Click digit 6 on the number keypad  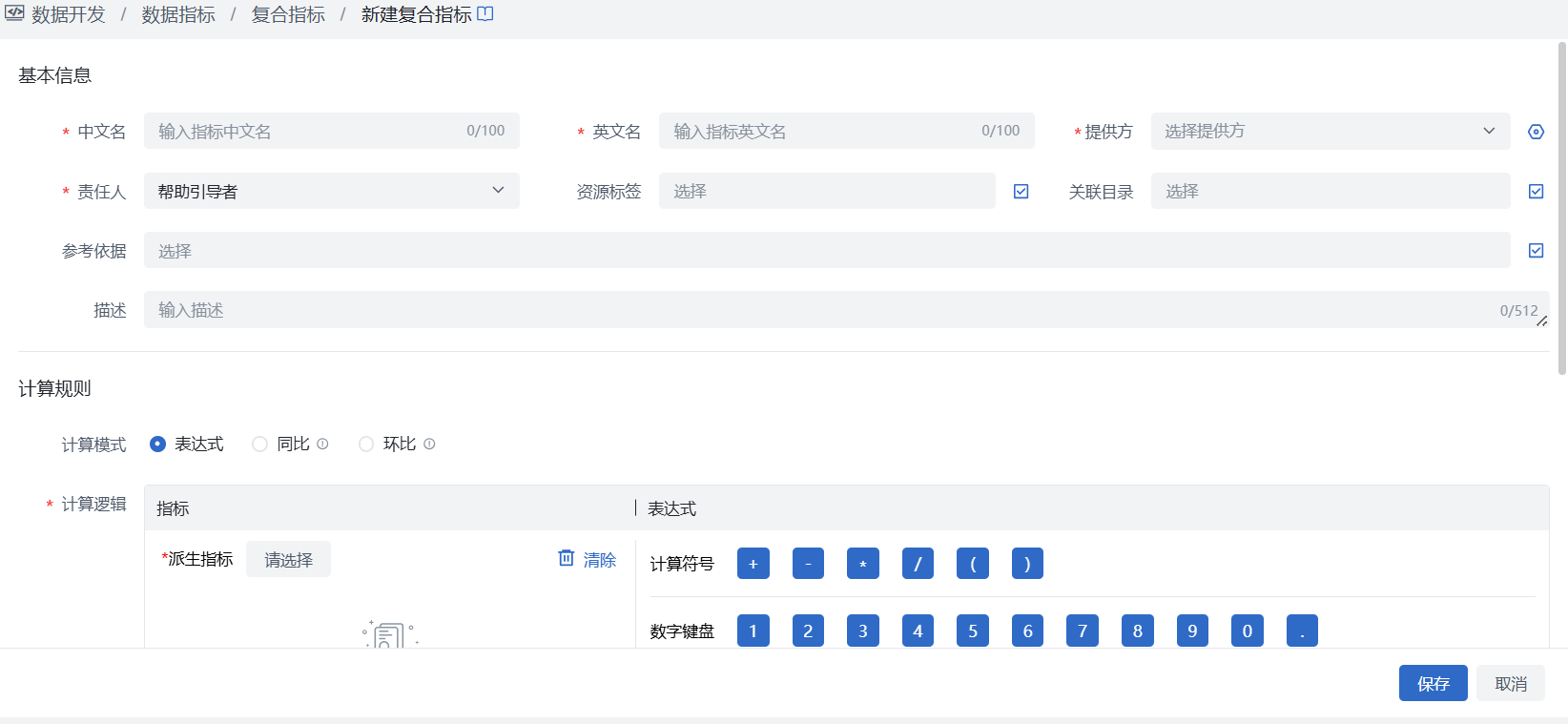pos(1027,631)
